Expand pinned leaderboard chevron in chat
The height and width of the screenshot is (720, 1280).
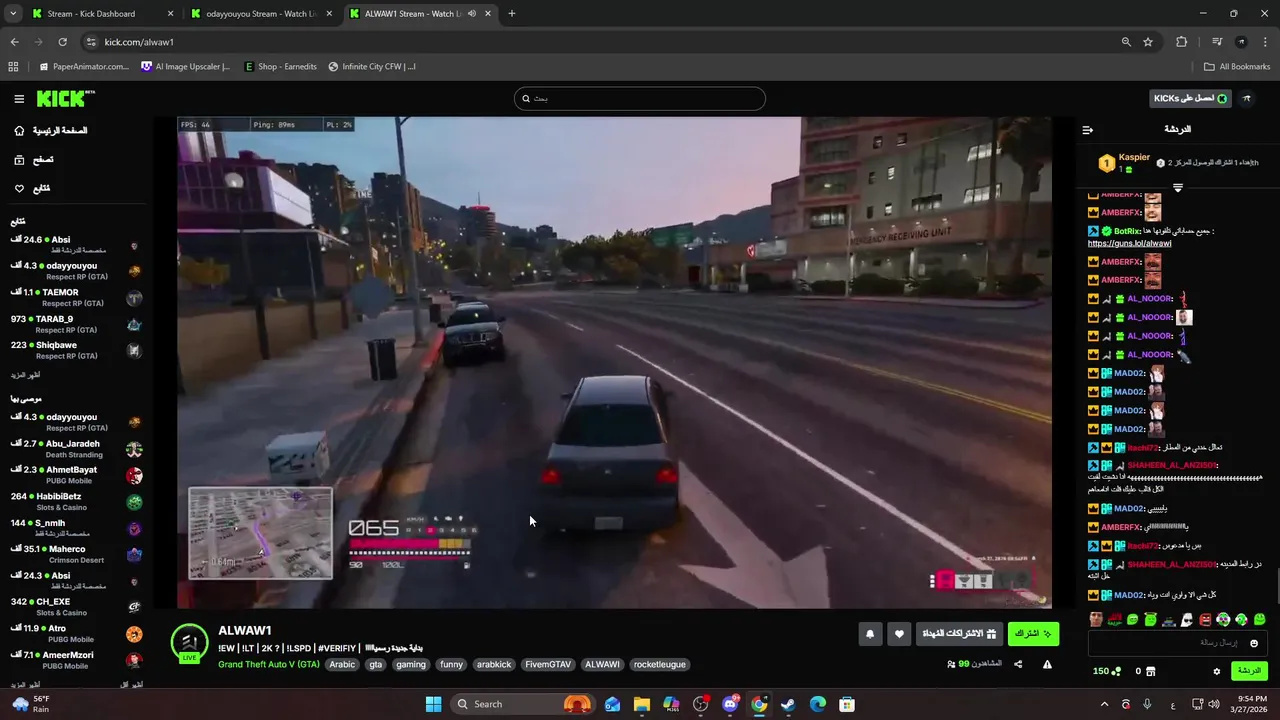click(1178, 188)
